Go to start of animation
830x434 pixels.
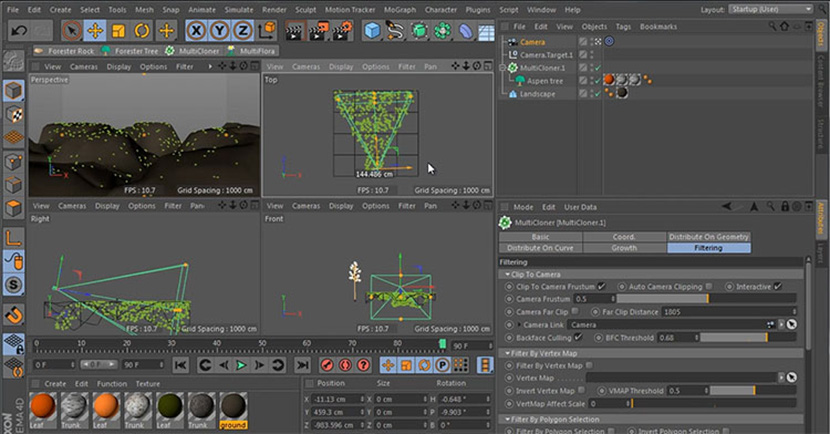[181, 365]
